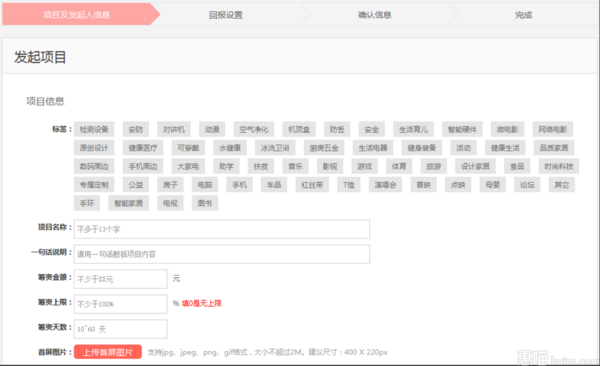Select the 生活电器 tag
The image size is (600, 366).
373,148
